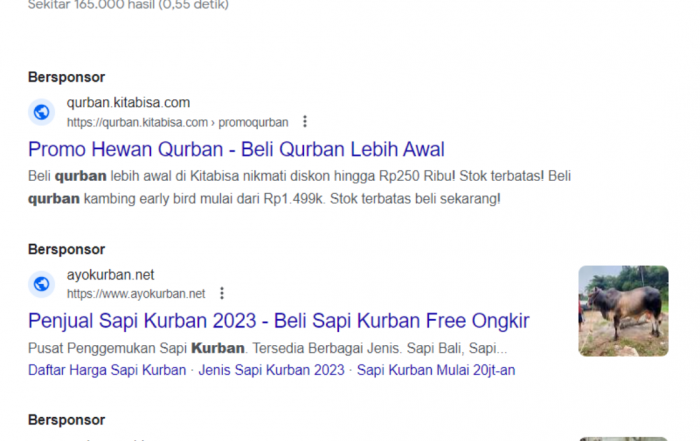Click the globe favicon beside ayokurban.net

(x=42, y=284)
